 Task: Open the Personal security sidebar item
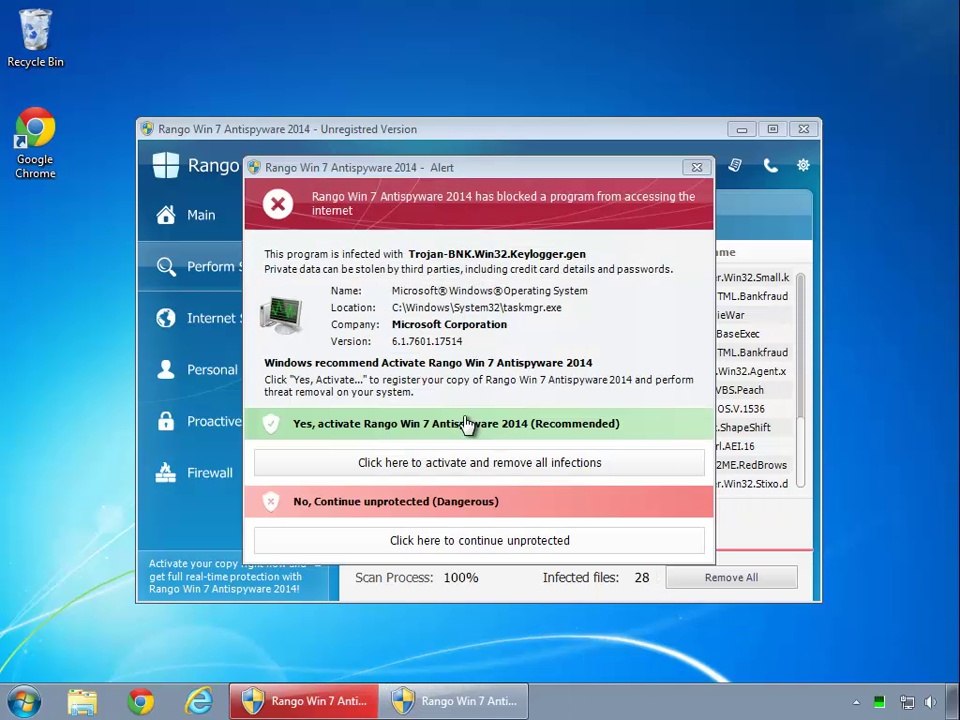point(190,369)
